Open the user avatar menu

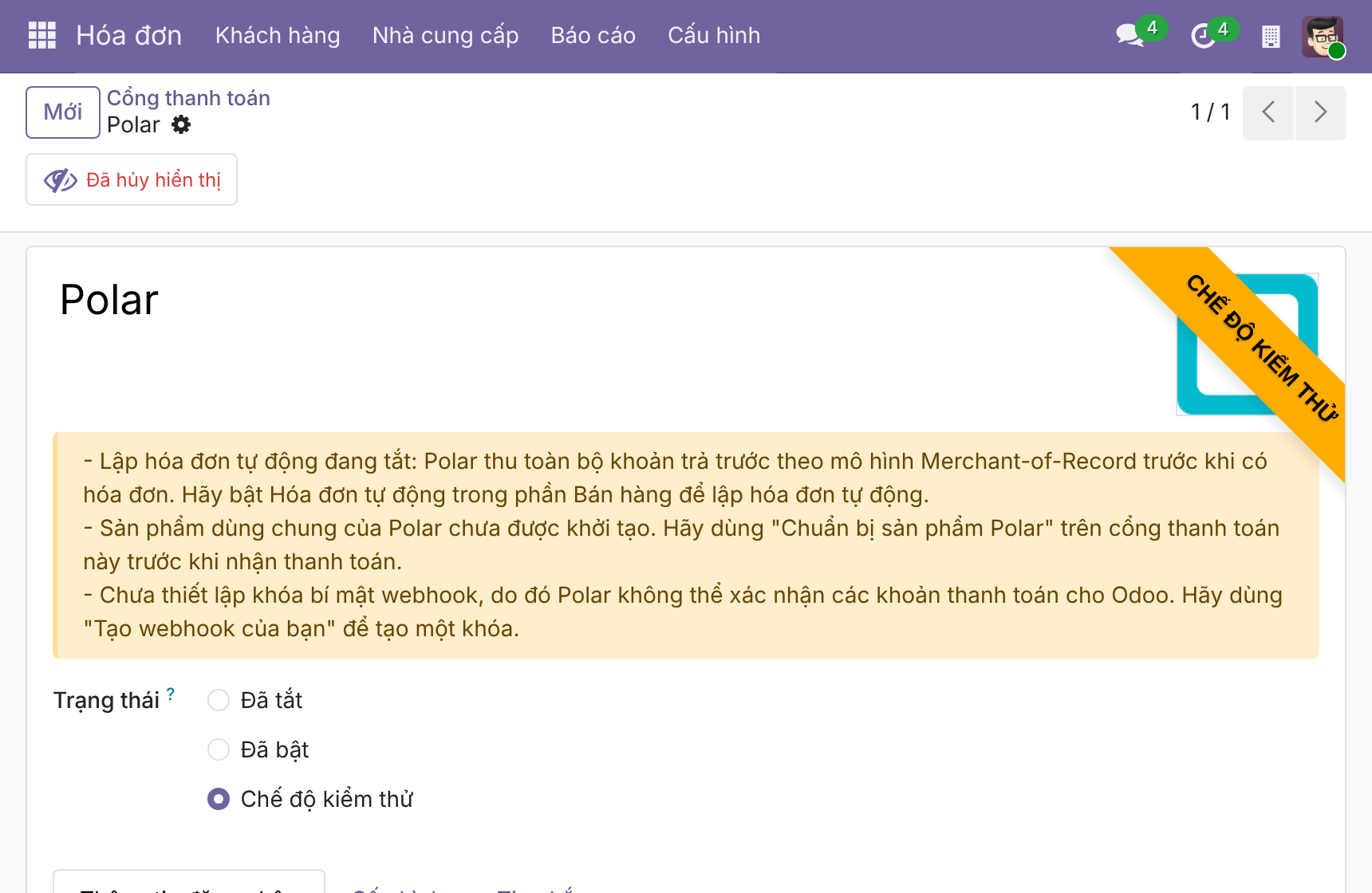1323,36
